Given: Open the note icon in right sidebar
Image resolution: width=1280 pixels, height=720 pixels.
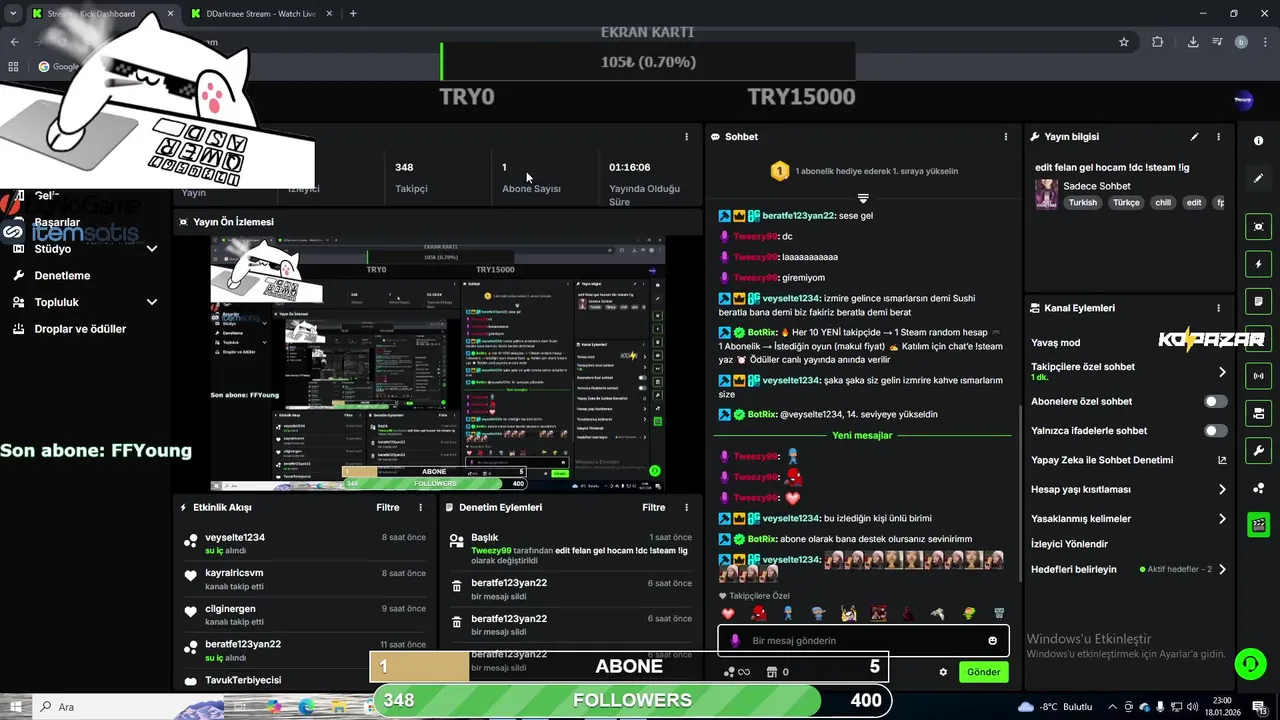Looking at the screenshot, I should [1258, 301].
